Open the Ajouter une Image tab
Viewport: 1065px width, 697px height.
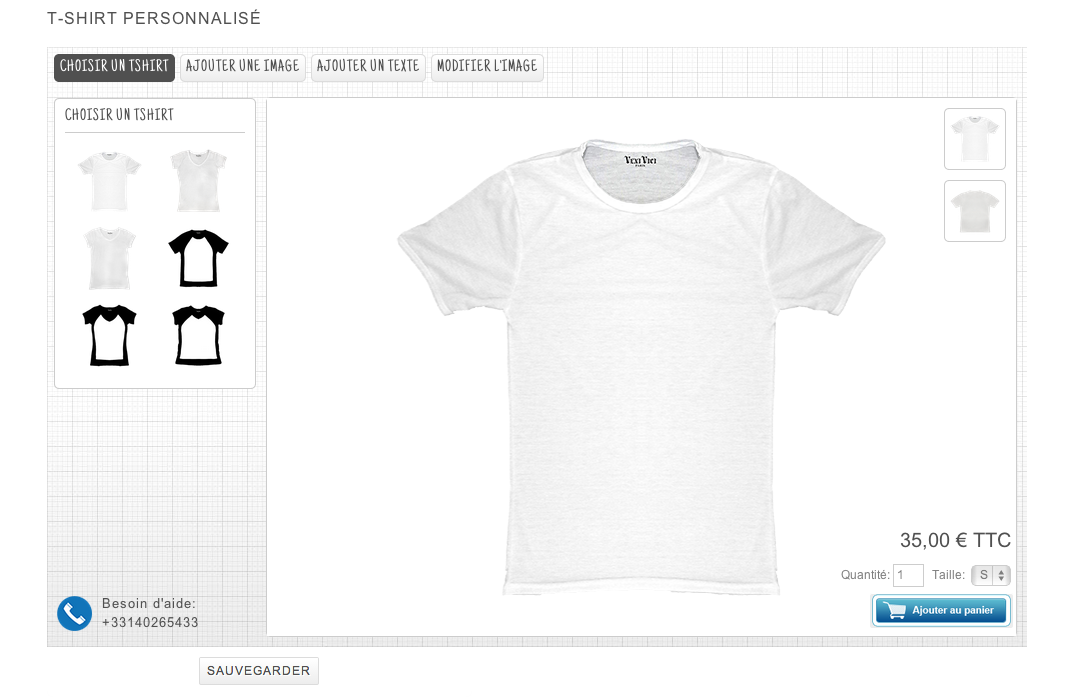[242, 67]
